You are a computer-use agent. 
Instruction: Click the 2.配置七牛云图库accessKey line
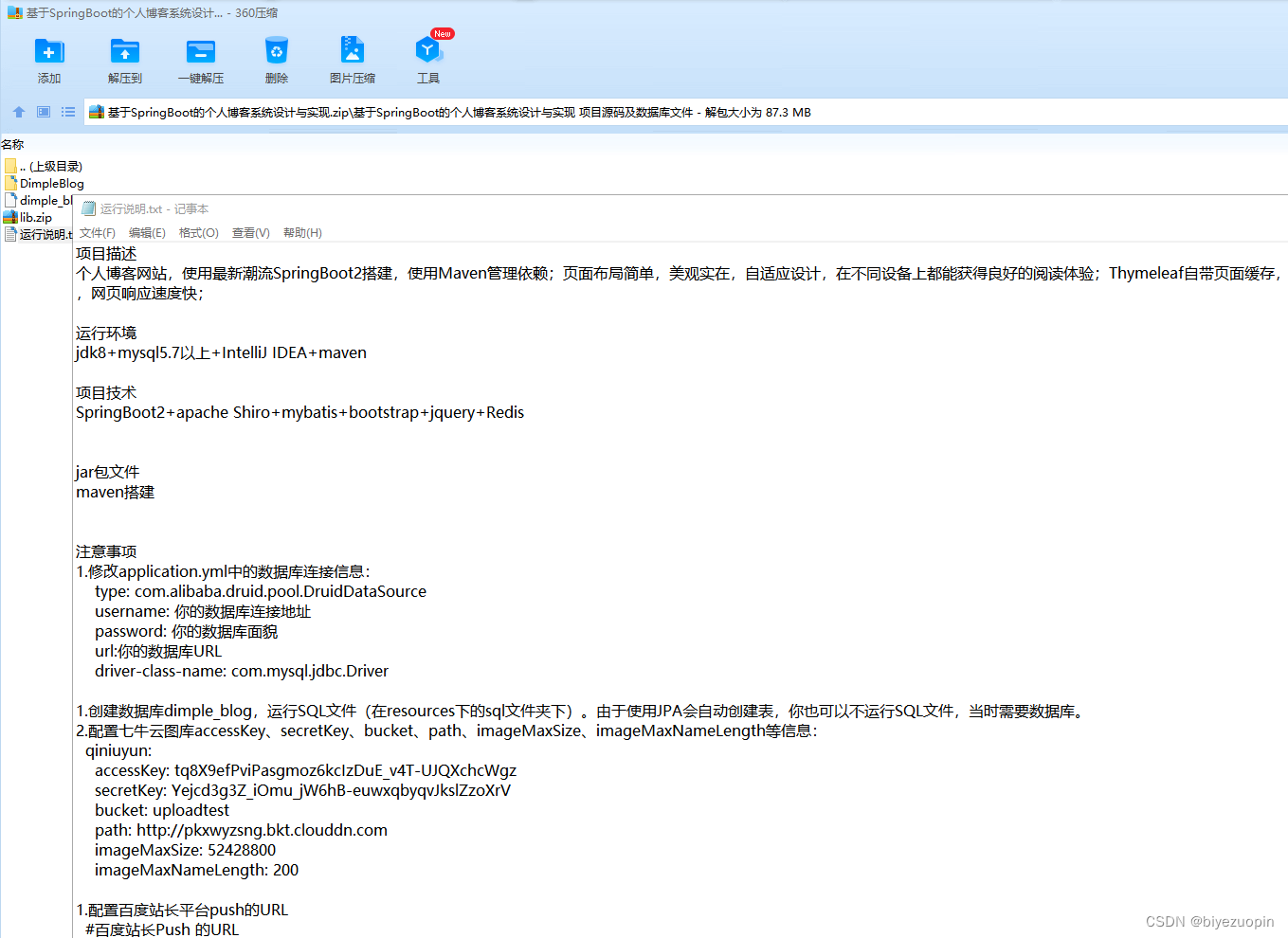coord(446,731)
